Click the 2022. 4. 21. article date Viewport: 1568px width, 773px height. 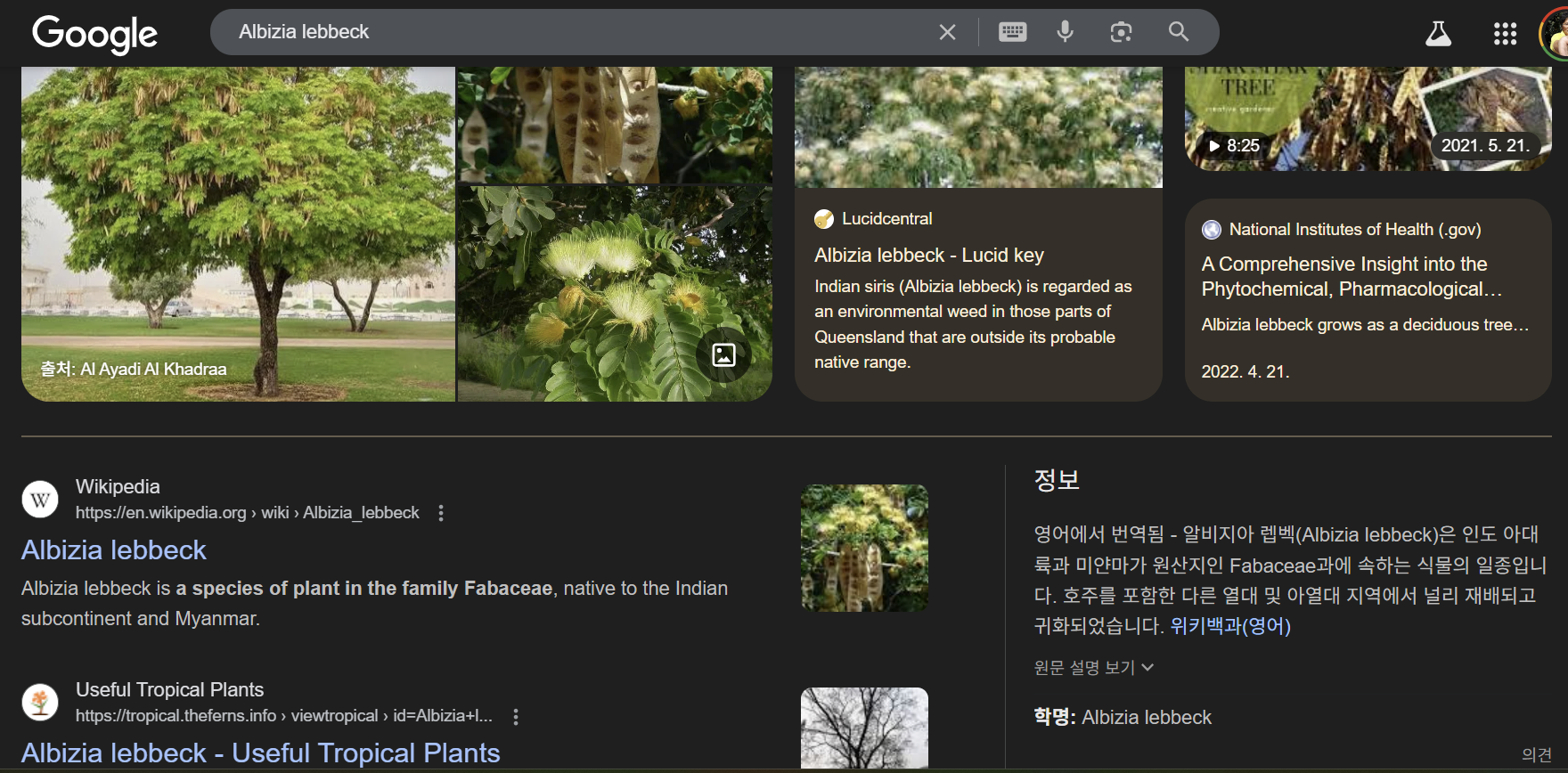pyautogui.click(x=1245, y=371)
